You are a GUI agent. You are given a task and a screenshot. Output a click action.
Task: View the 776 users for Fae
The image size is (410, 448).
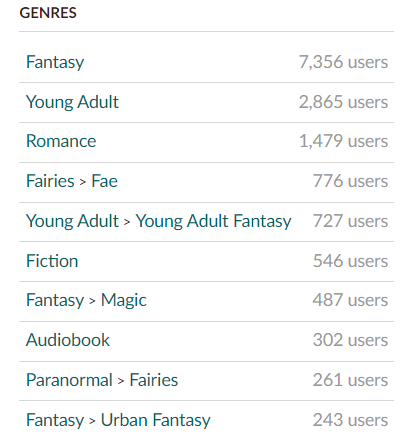(x=350, y=181)
